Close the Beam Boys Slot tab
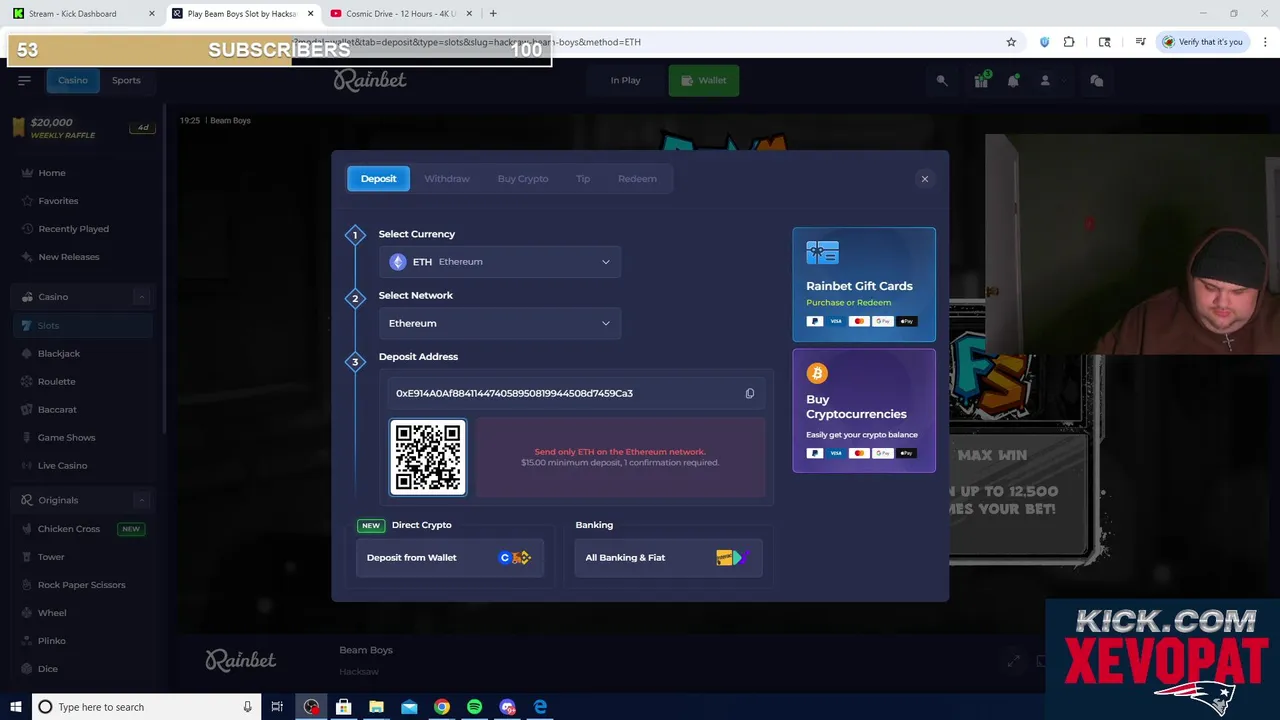The height and width of the screenshot is (720, 1280). click(310, 14)
